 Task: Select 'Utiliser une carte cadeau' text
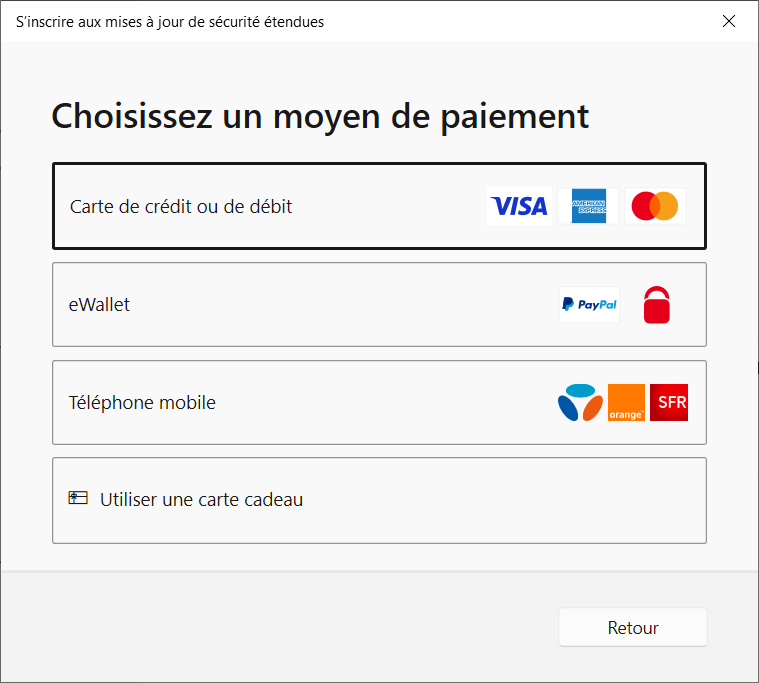pos(201,499)
